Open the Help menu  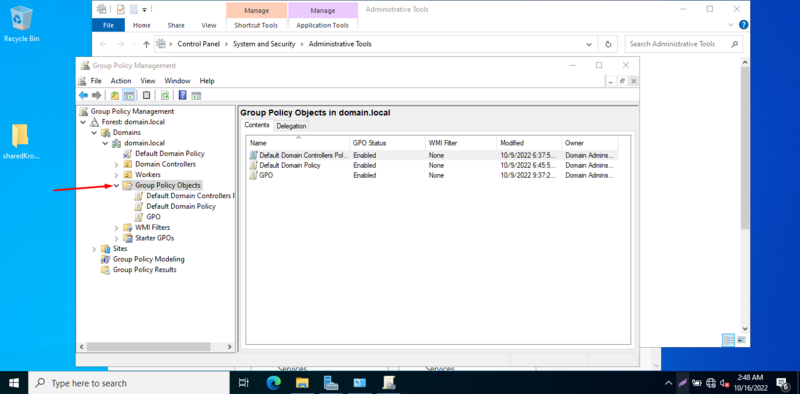pos(207,81)
